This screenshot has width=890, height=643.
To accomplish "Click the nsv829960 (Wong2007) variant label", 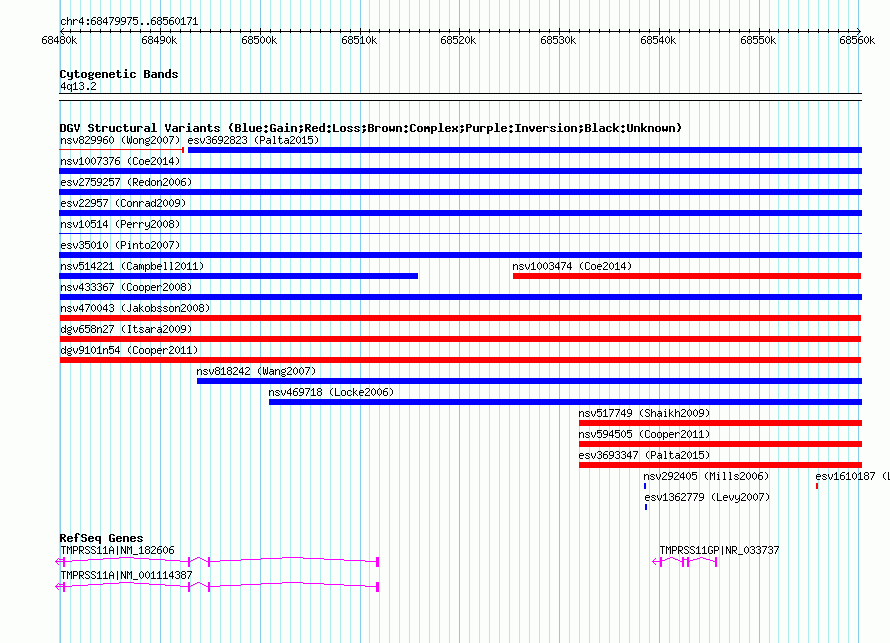I will pyautogui.click(x=120, y=140).
